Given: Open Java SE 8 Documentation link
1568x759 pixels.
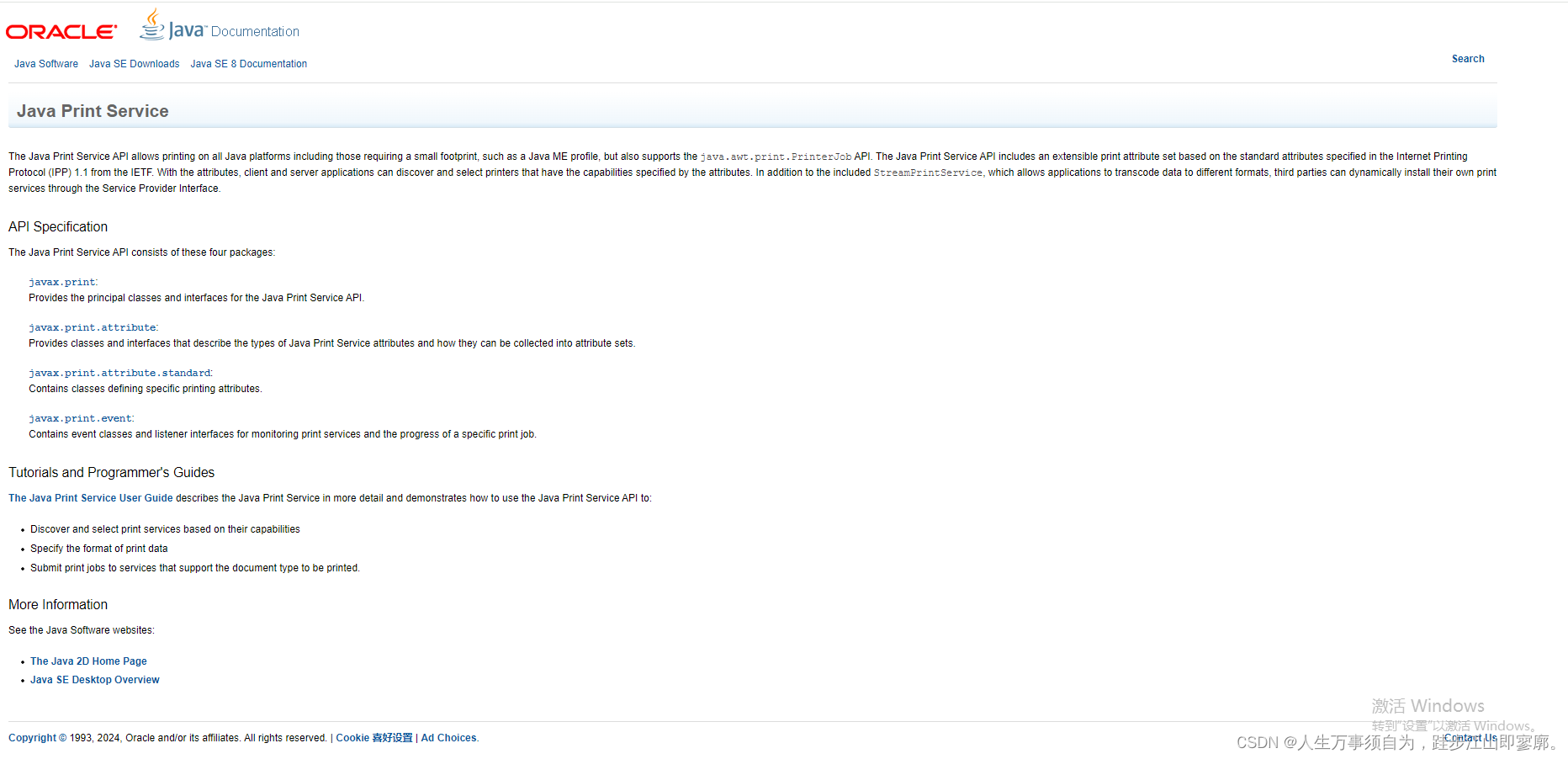Looking at the screenshot, I should pos(249,64).
